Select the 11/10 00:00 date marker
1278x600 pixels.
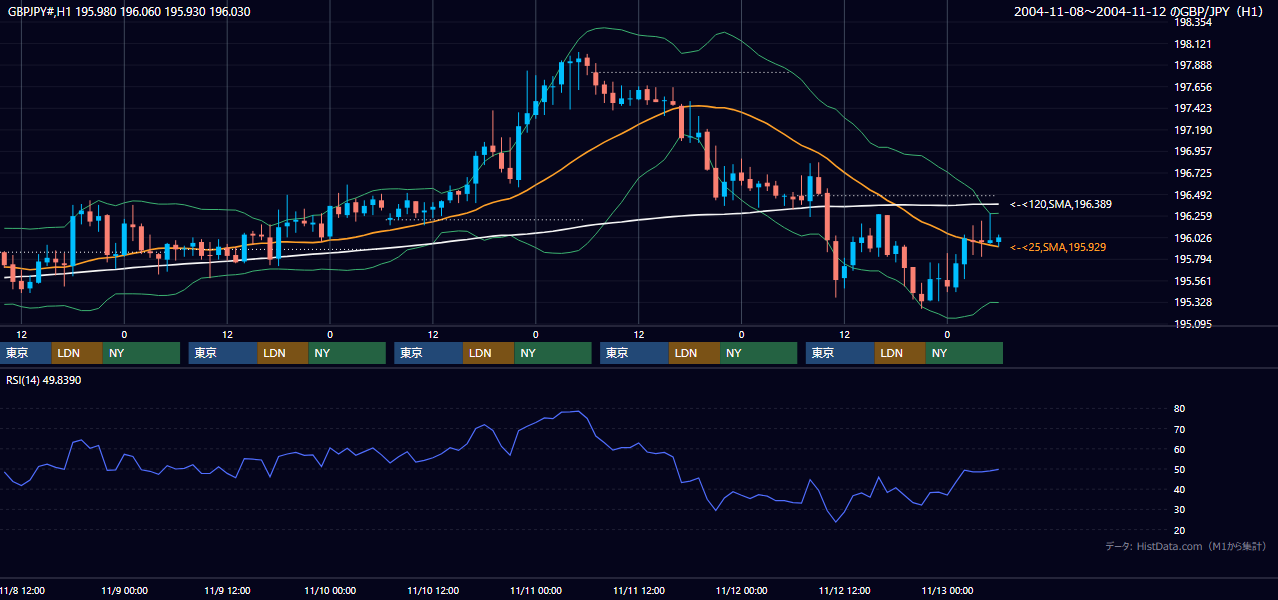pos(330,590)
